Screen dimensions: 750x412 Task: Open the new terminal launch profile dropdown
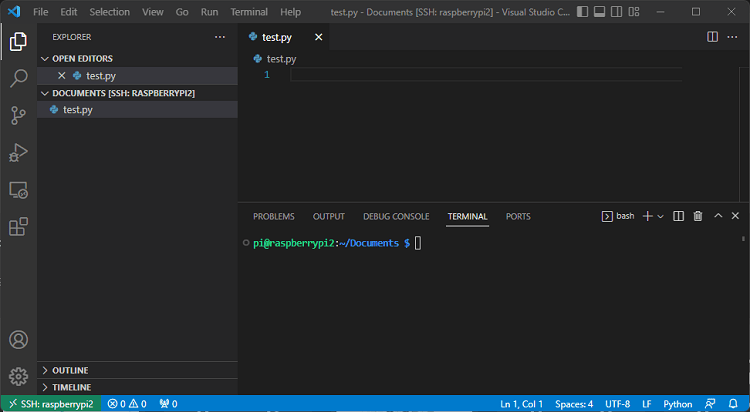pyautogui.click(x=661, y=216)
